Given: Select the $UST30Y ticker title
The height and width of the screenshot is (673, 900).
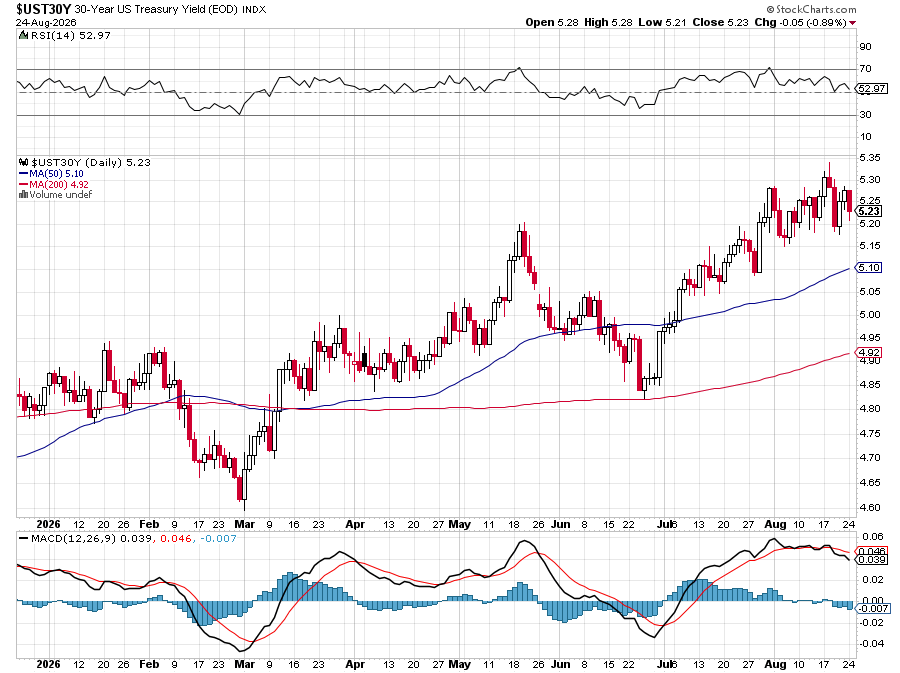Looking at the screenshot, I should tap(43, 9).
